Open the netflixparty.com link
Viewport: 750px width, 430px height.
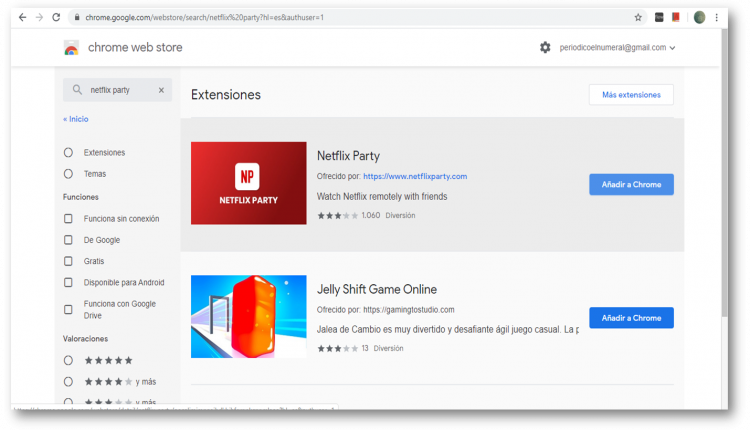click(x=407, y=176)
